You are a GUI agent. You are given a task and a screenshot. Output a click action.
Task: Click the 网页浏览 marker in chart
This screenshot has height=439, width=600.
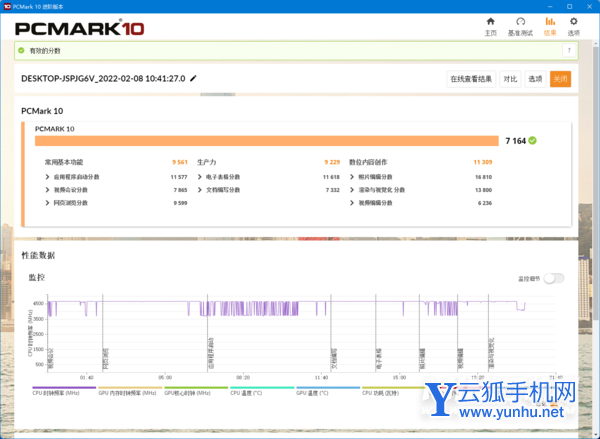[106, 359]
